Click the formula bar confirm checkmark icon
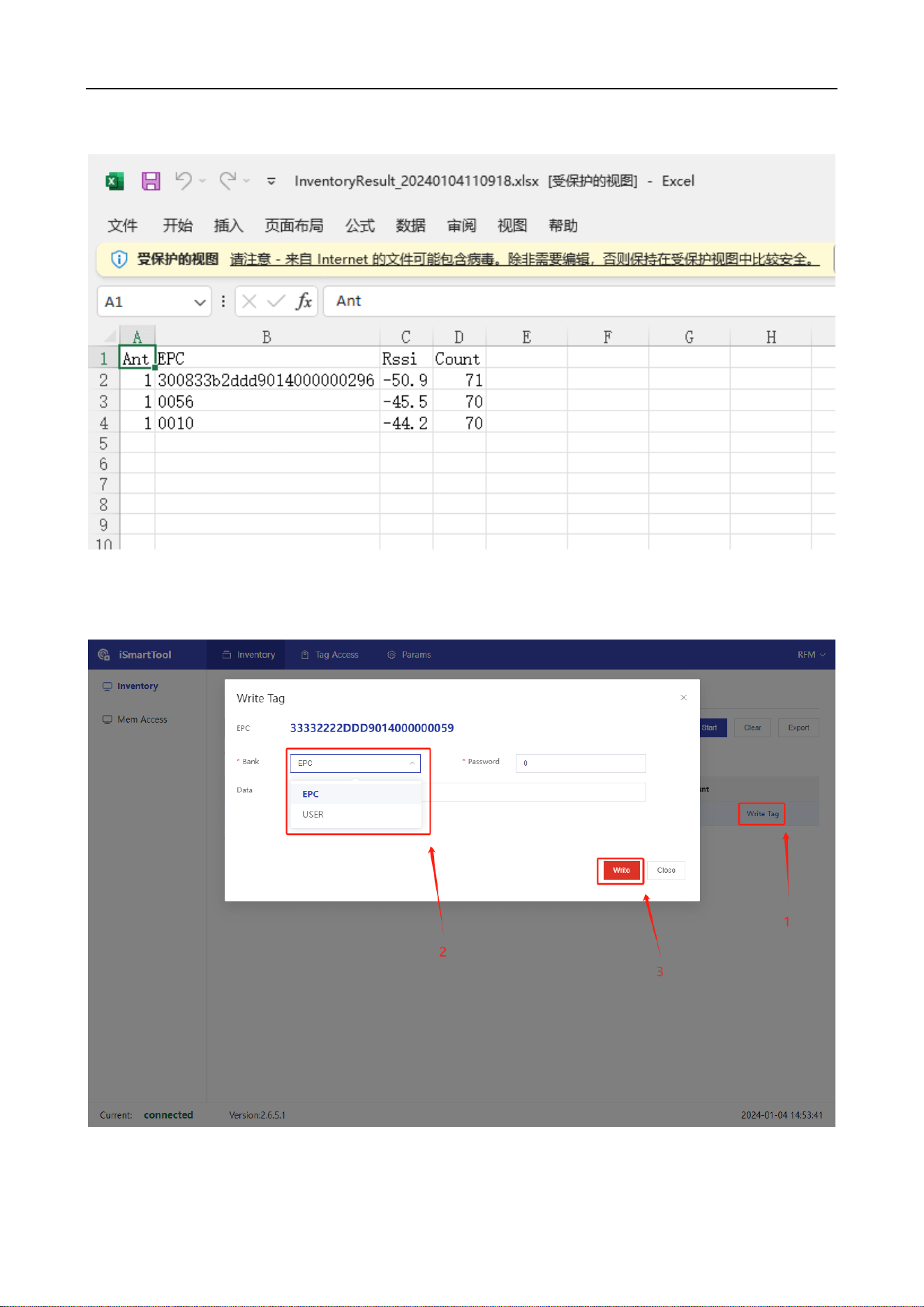924x1307 pixels. pos(276,302)
